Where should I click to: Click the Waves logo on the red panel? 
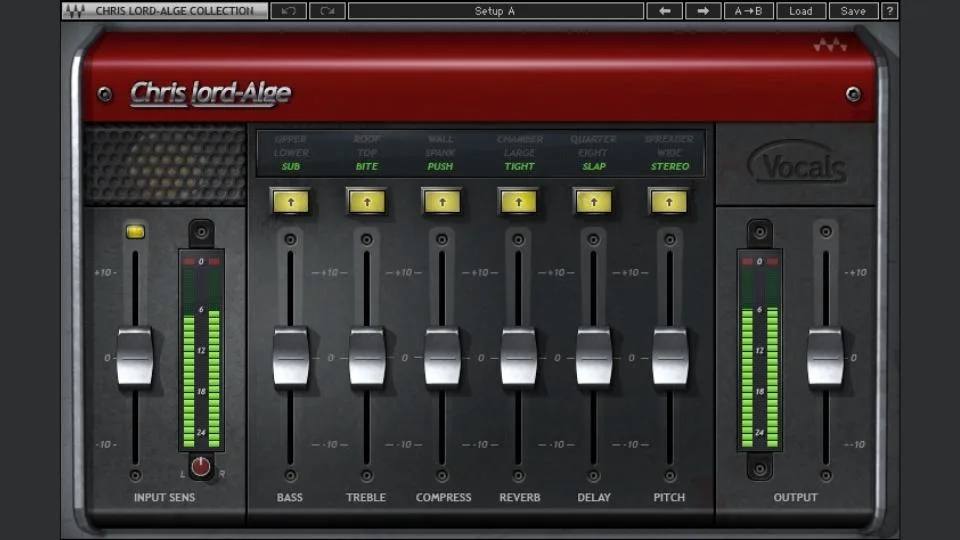(x=830, y=45)
